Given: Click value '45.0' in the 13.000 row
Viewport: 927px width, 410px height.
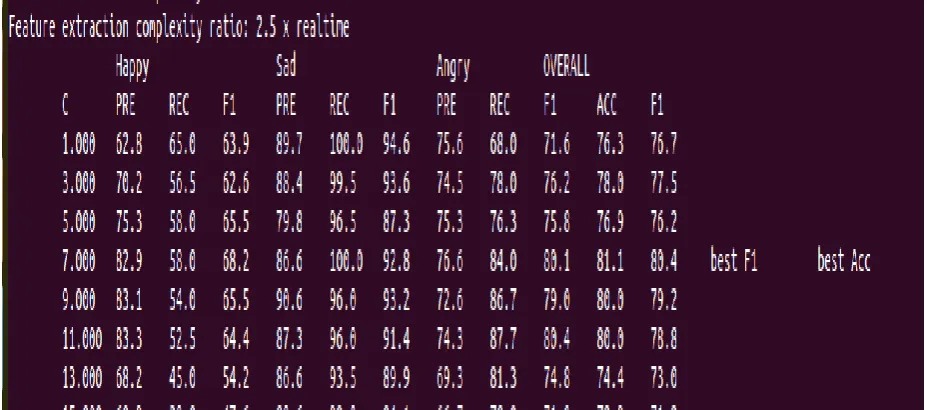Looking at the screenshot, I should 182,378.
